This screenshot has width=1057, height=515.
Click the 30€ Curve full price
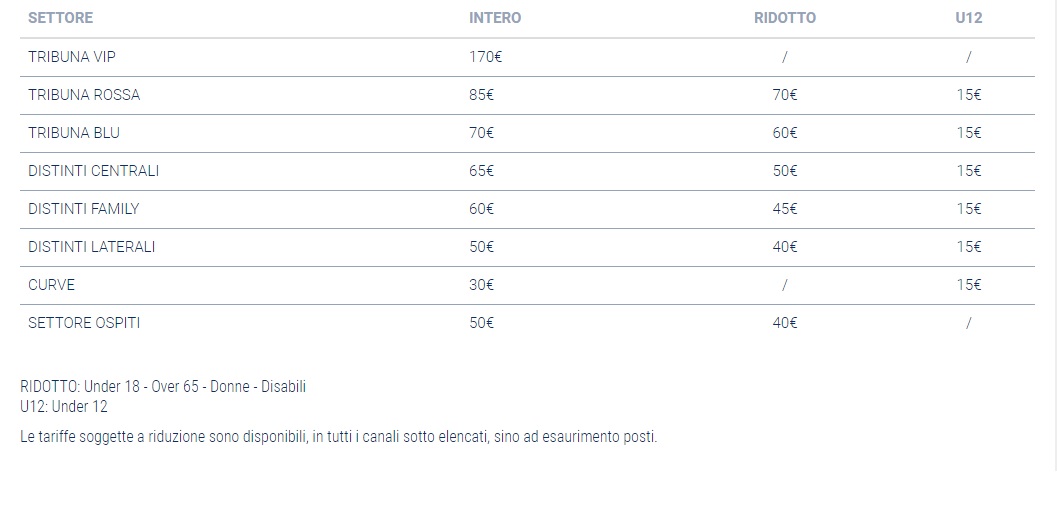(481, 285)
